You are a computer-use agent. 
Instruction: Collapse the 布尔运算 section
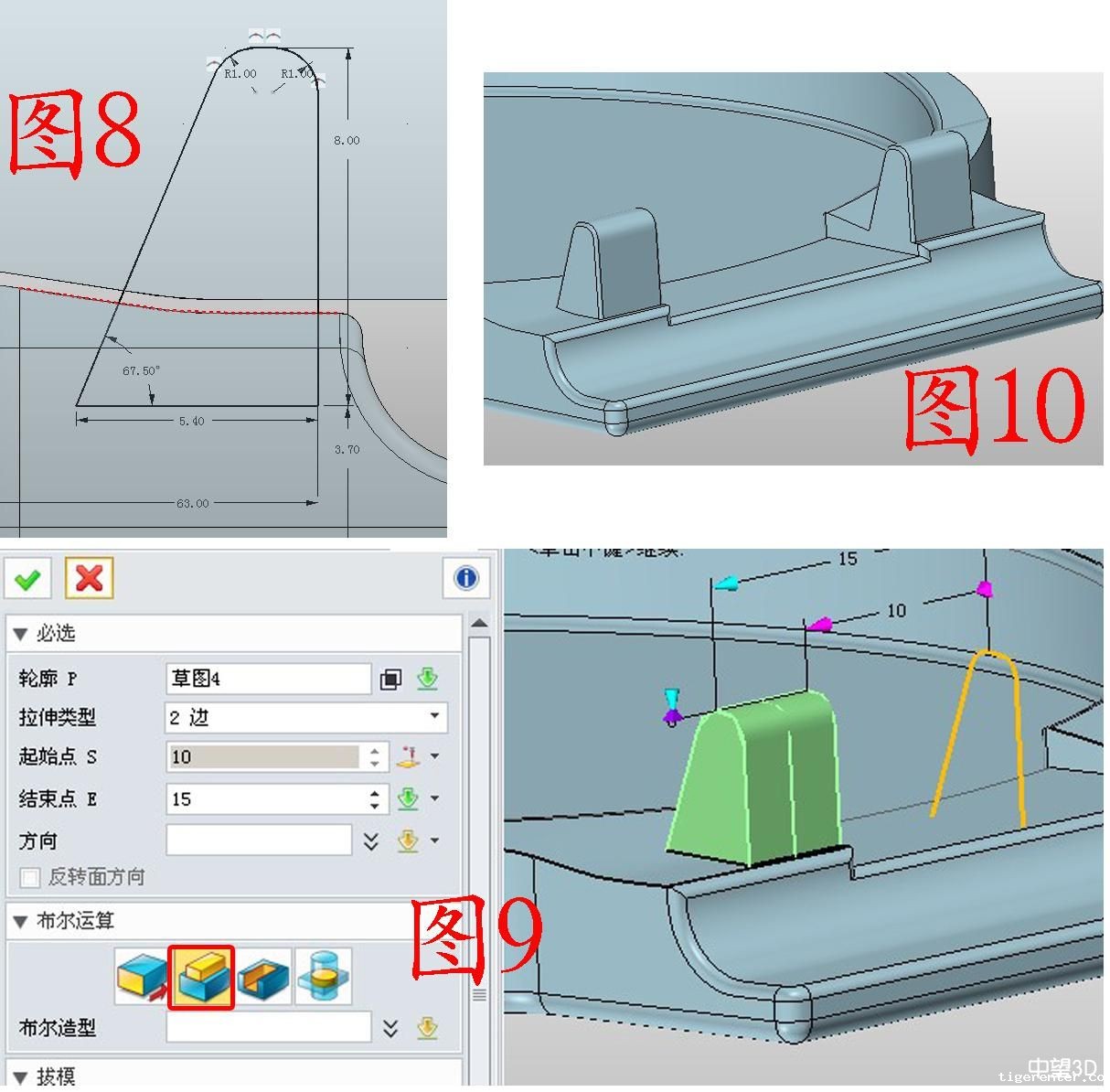click(x=20, y=922)
